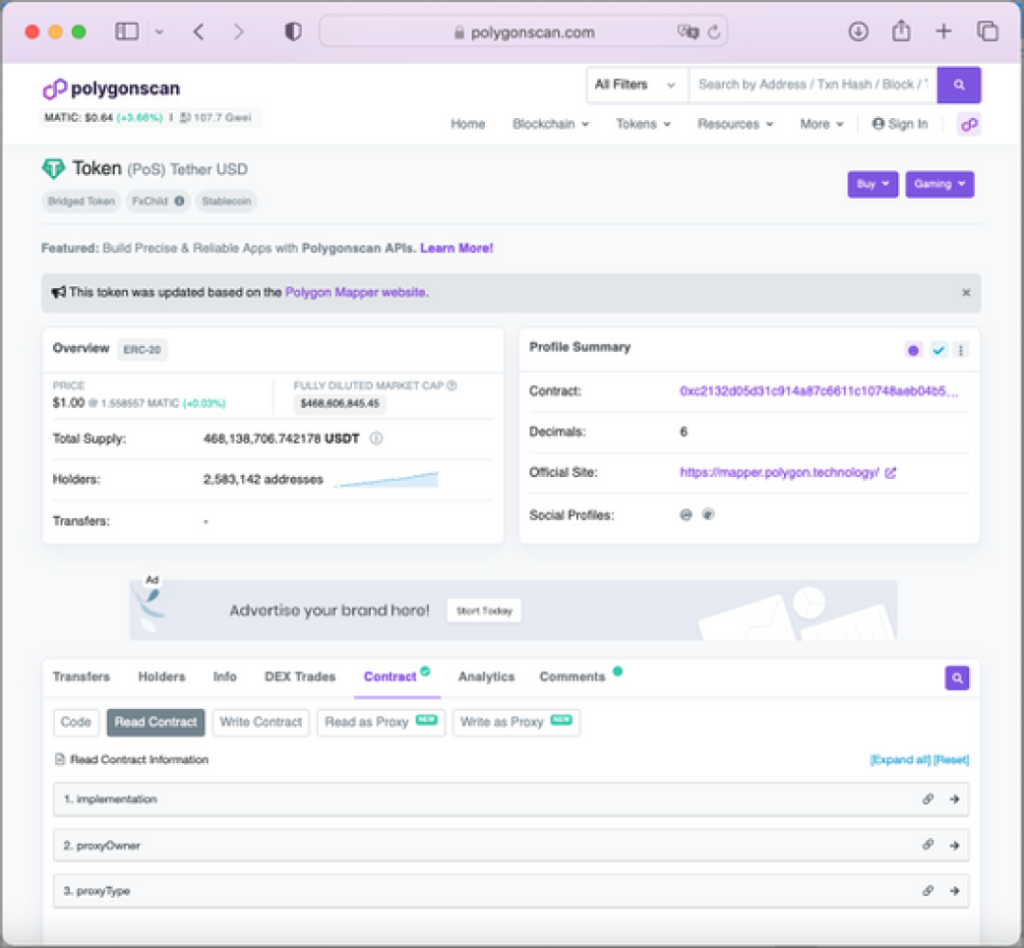Screen dimensions: 1024x948
Task: Open the contract address link
Action: (819, 391)
